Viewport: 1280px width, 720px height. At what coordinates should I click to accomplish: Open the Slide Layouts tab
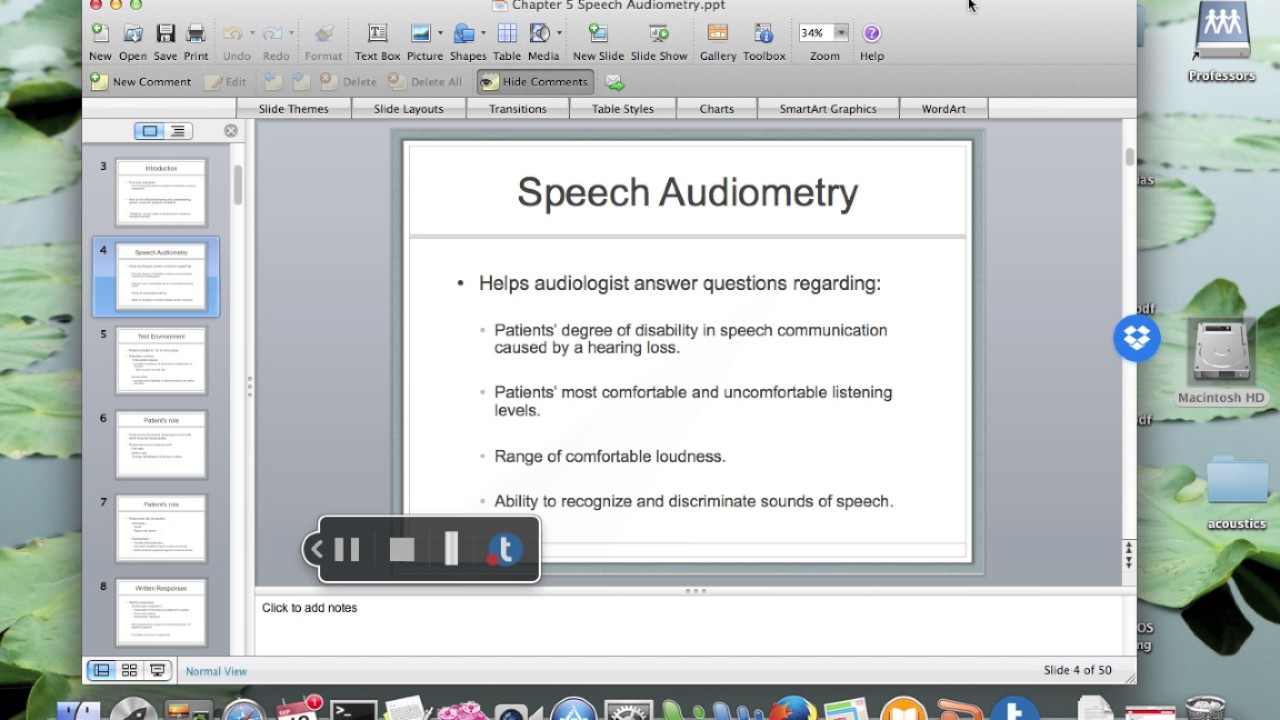point(409,109)
